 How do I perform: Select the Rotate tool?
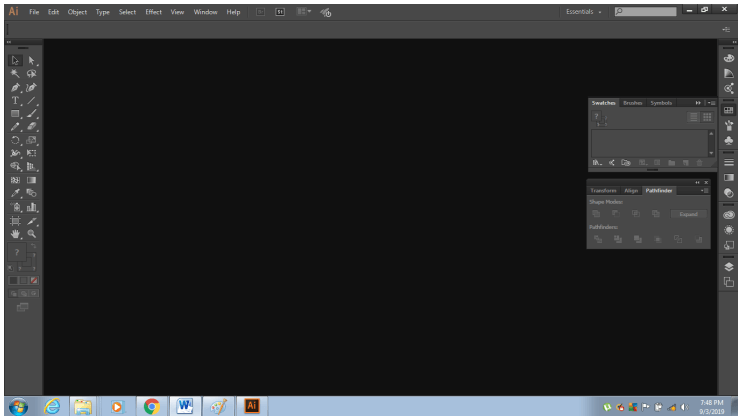tap(15, 140)
